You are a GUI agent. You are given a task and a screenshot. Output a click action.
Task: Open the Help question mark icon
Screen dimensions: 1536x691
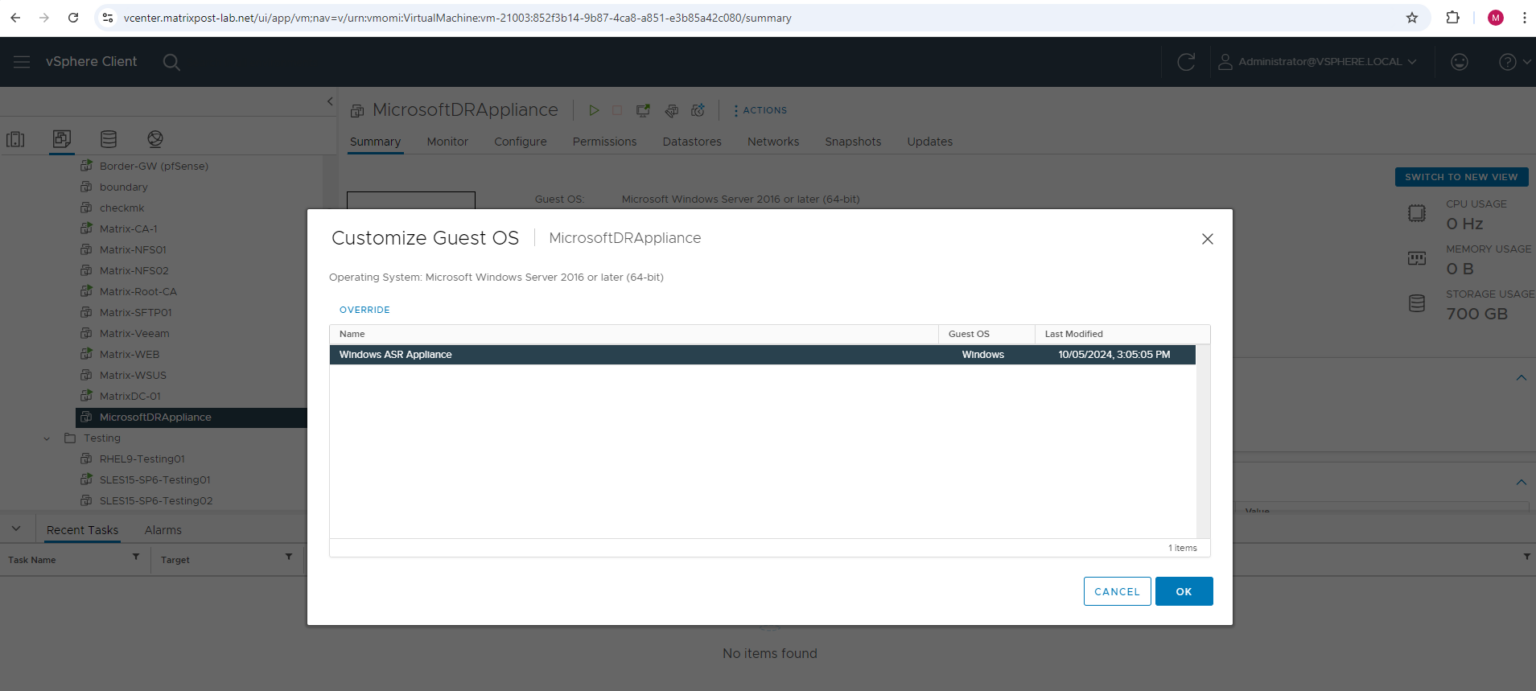(1506, 62)
